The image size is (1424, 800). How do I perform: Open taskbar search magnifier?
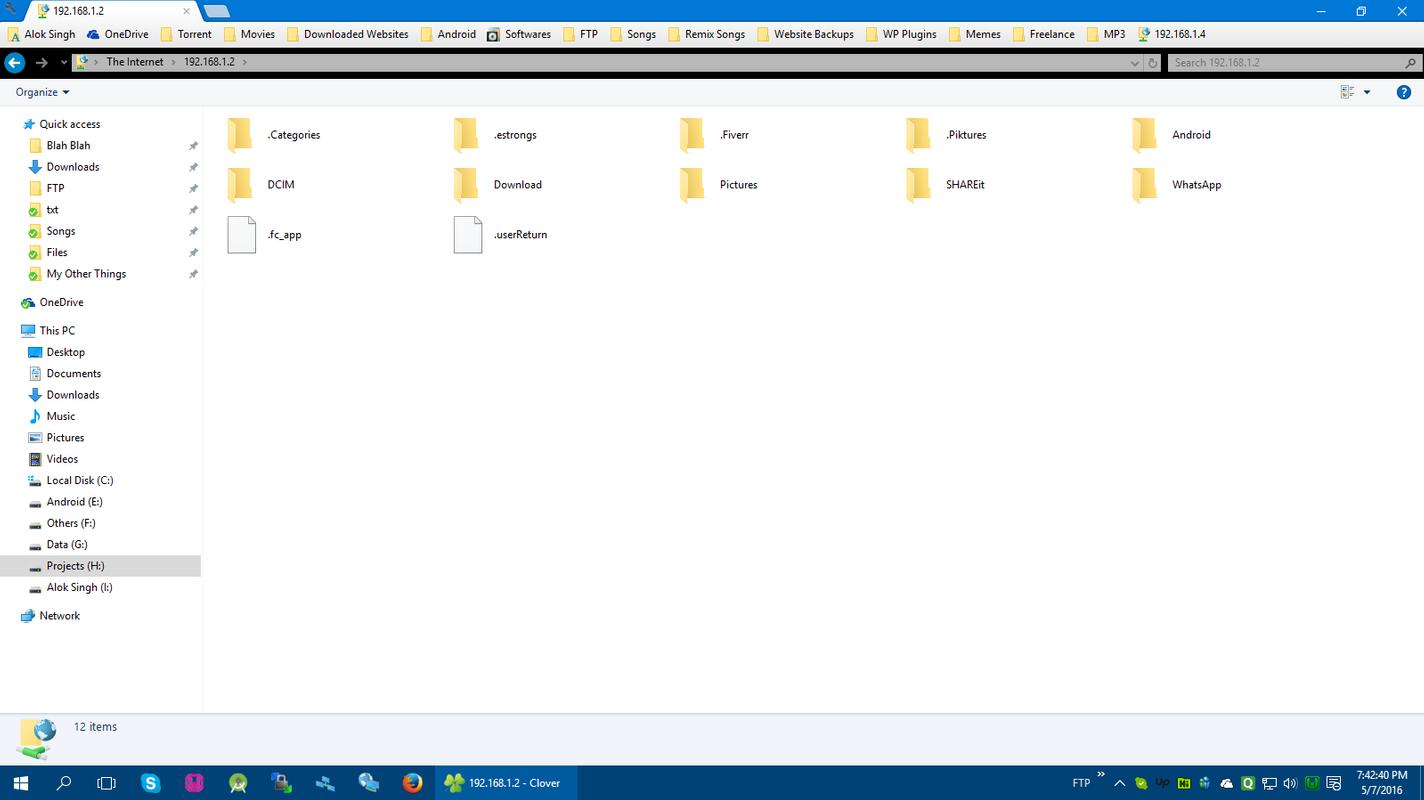64,783
